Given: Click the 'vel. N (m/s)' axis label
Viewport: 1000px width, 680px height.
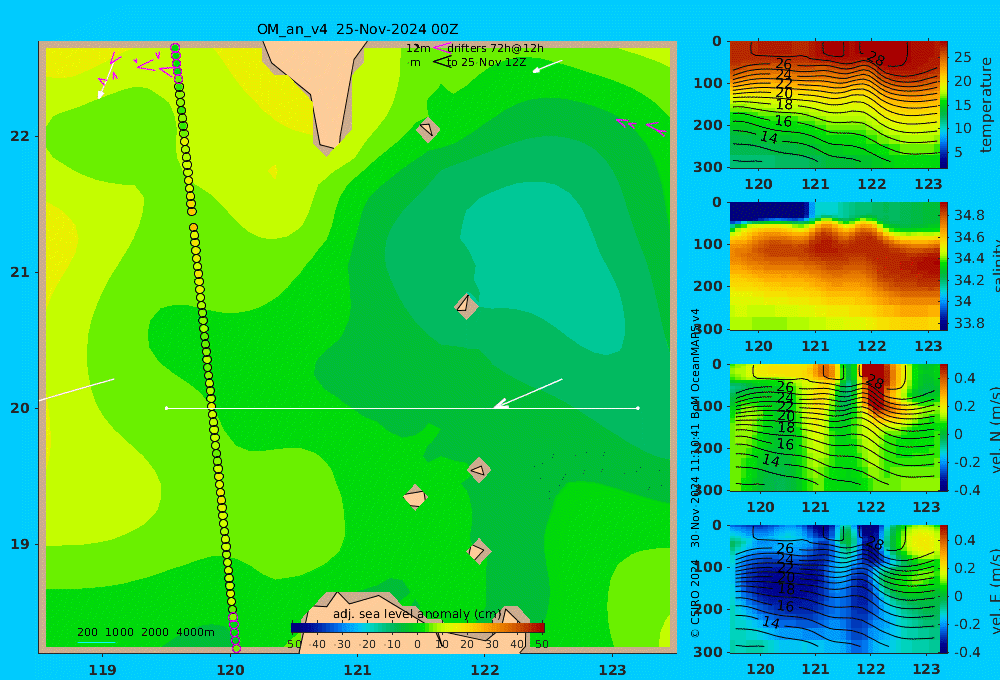Looking at the screenshot, I should point(994,429).
